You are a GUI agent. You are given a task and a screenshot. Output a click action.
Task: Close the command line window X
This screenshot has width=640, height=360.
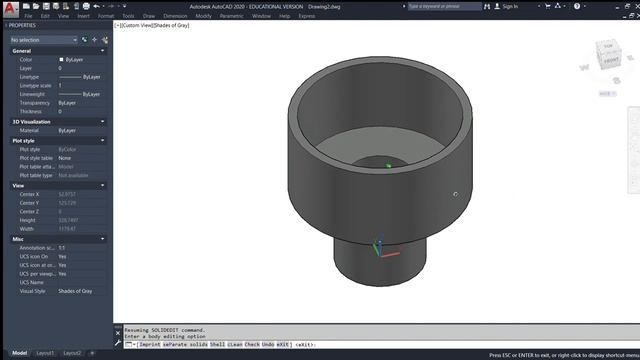[118, 333]
